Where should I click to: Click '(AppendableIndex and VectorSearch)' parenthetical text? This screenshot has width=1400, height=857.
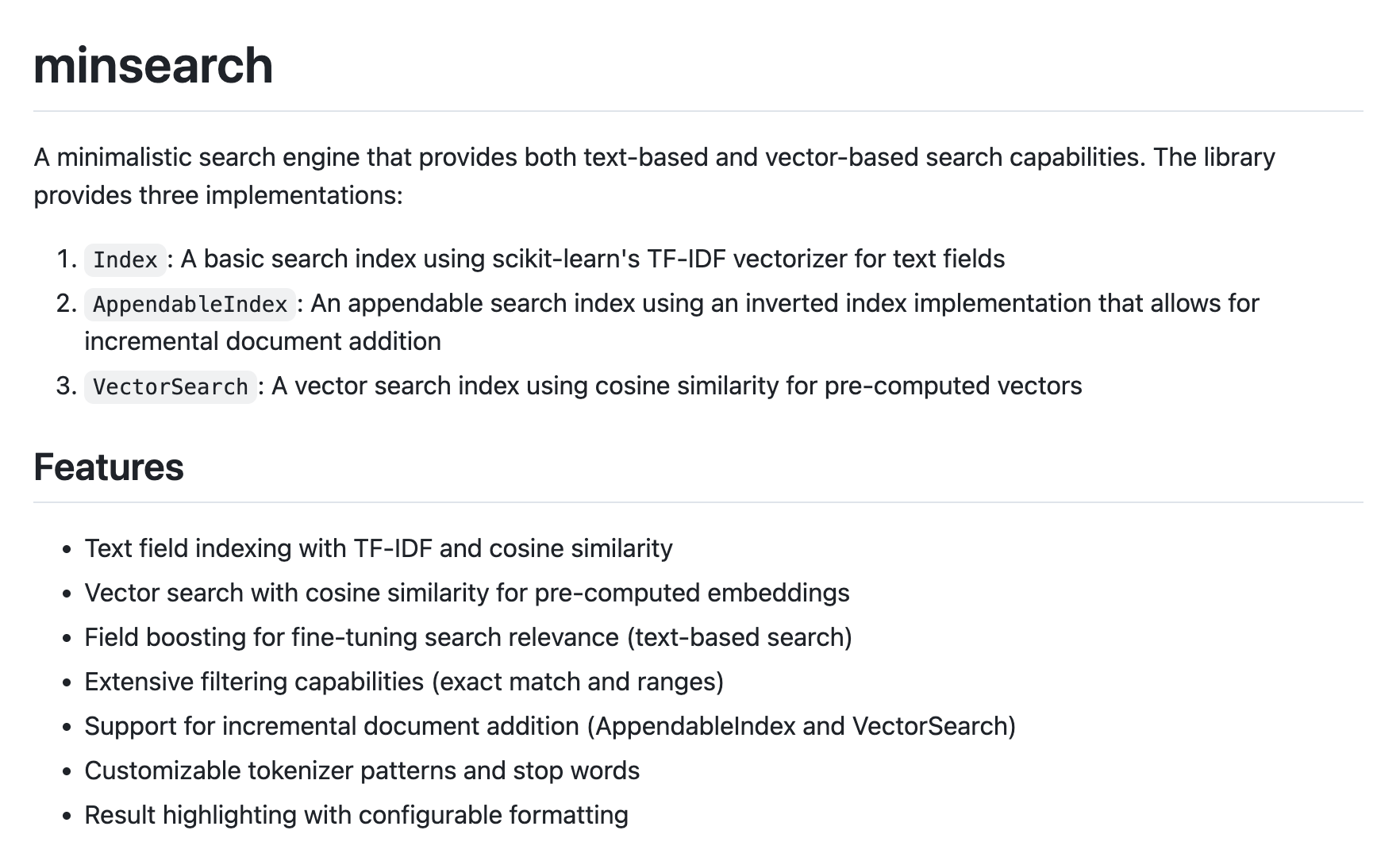802,726
